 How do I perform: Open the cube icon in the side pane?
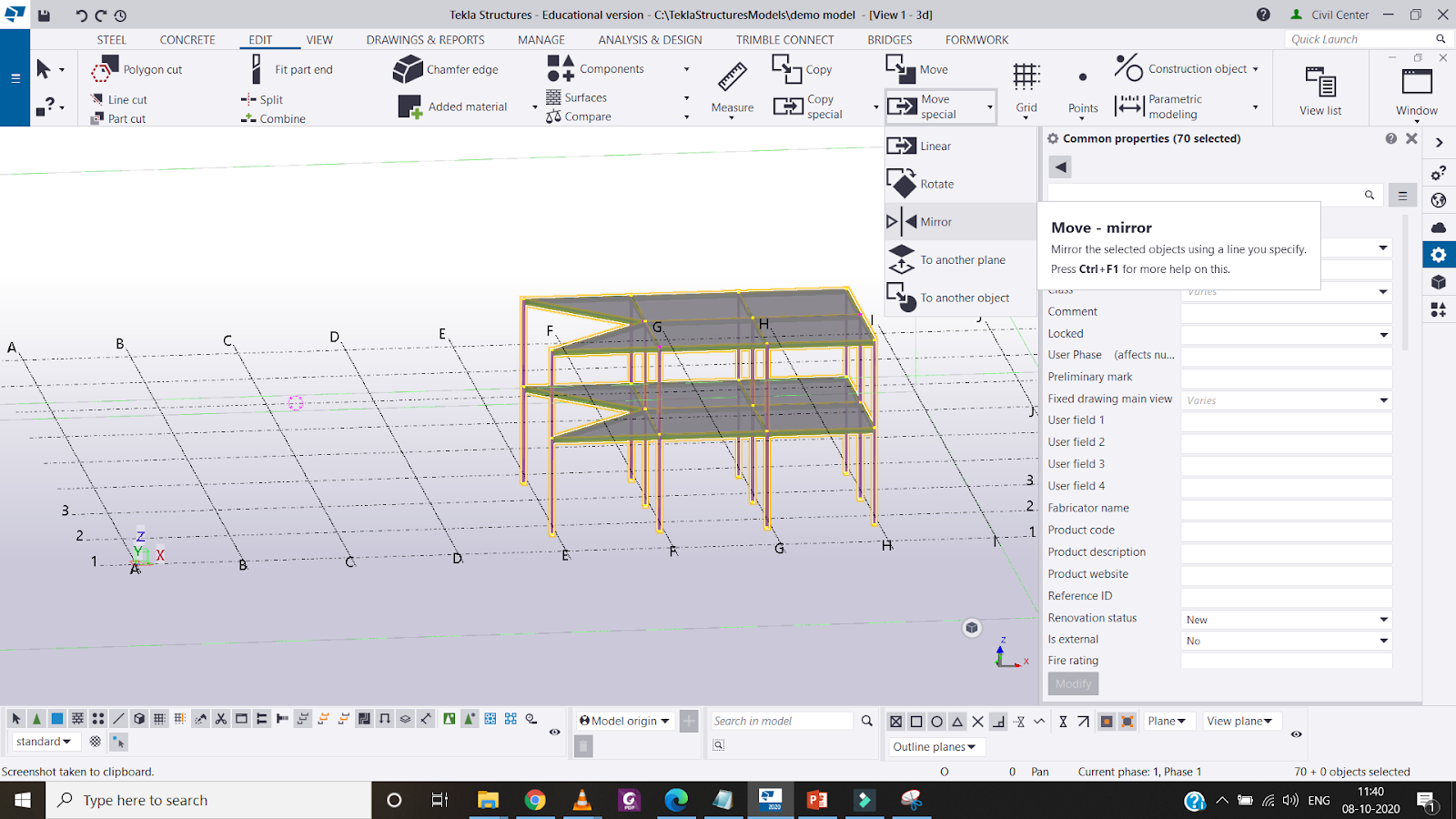1439,282
